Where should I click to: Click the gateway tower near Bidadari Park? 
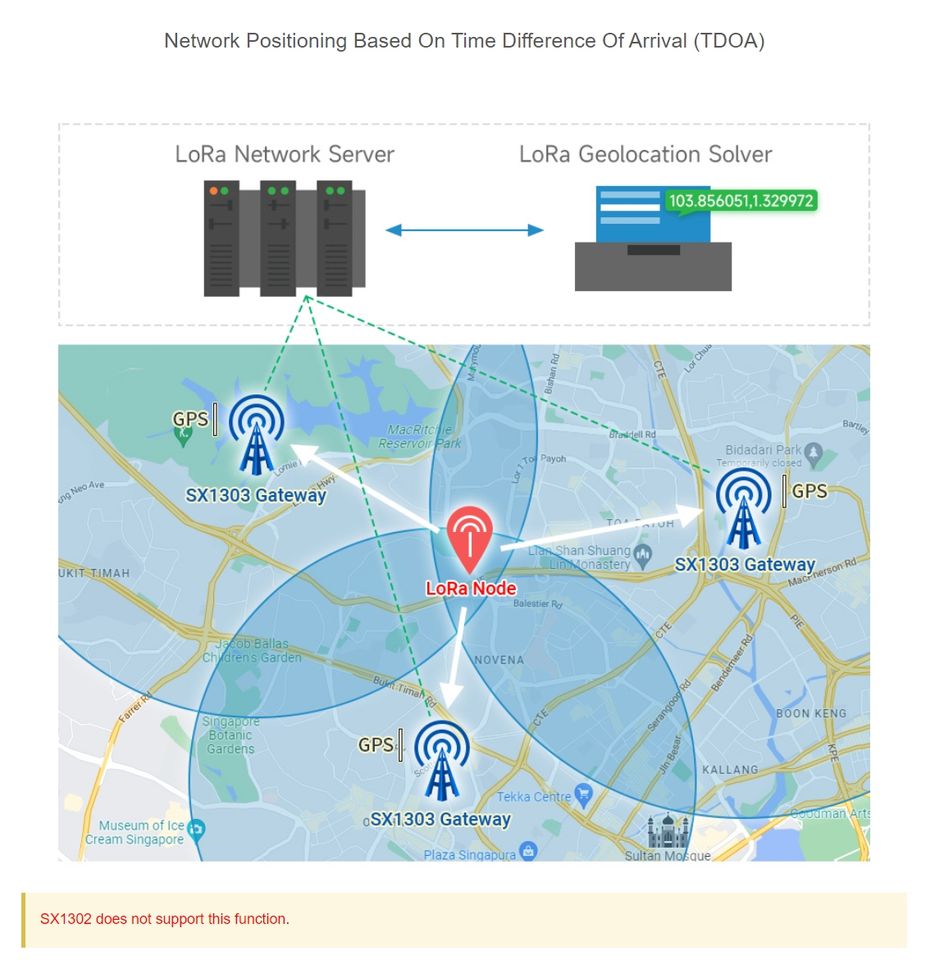(x=743, y=508)
